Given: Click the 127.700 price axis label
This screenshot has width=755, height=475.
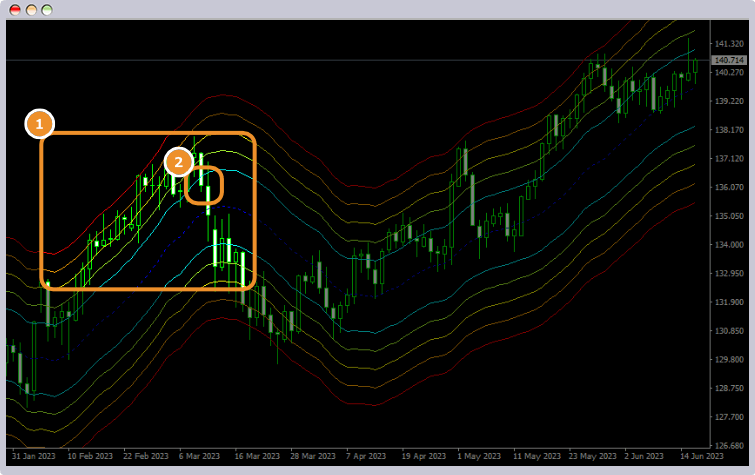Looking at the screenshot, I should click(729, 417).
